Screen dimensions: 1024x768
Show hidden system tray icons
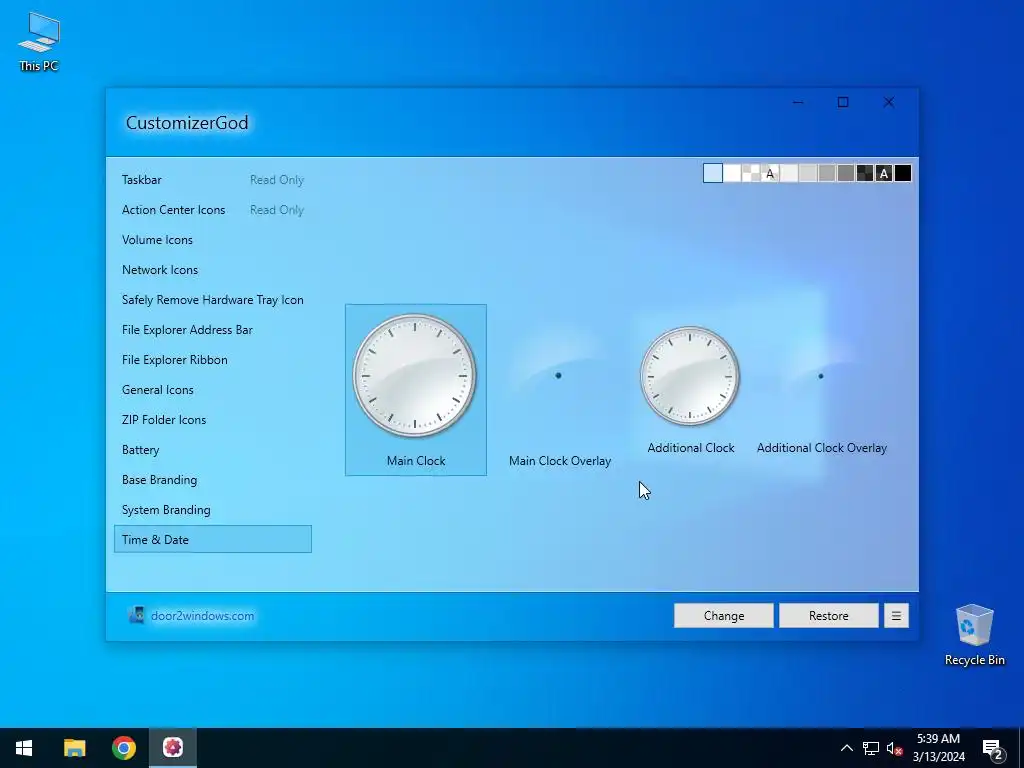(x=846, y=748)
